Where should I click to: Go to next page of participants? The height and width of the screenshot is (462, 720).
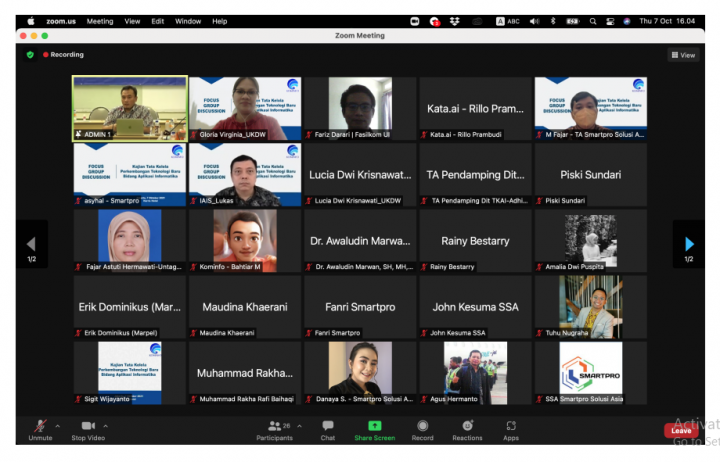[x=688, y=244]
